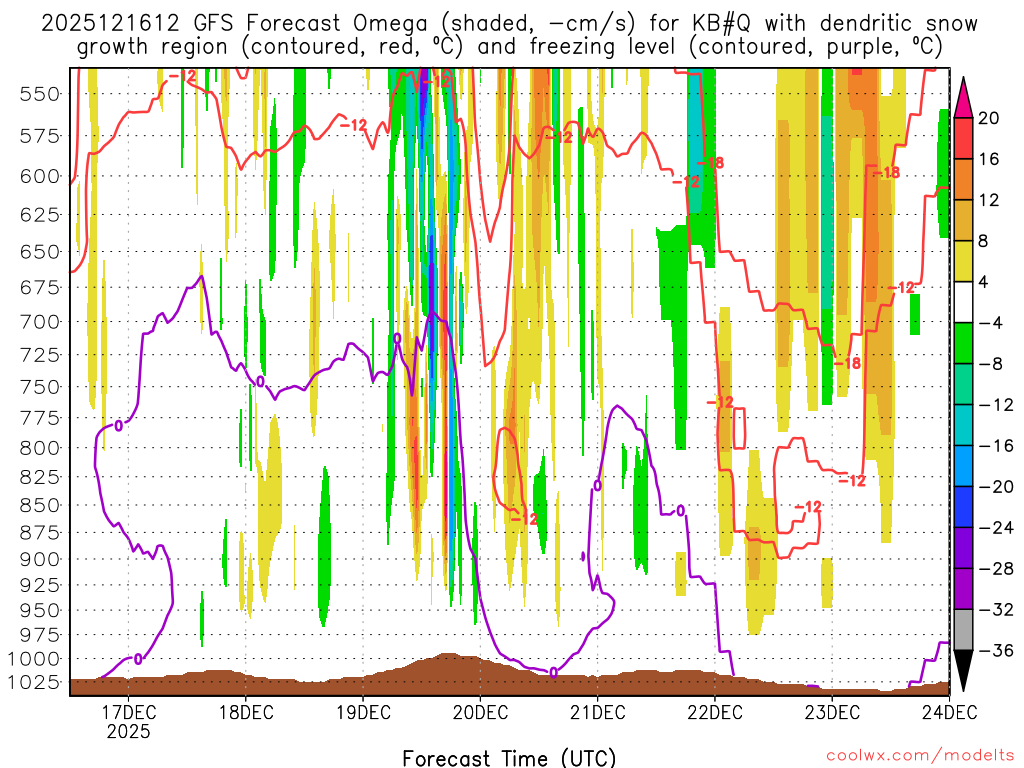Click the '1000' pressure level label

pyautogui.click(x=33, y=659)
